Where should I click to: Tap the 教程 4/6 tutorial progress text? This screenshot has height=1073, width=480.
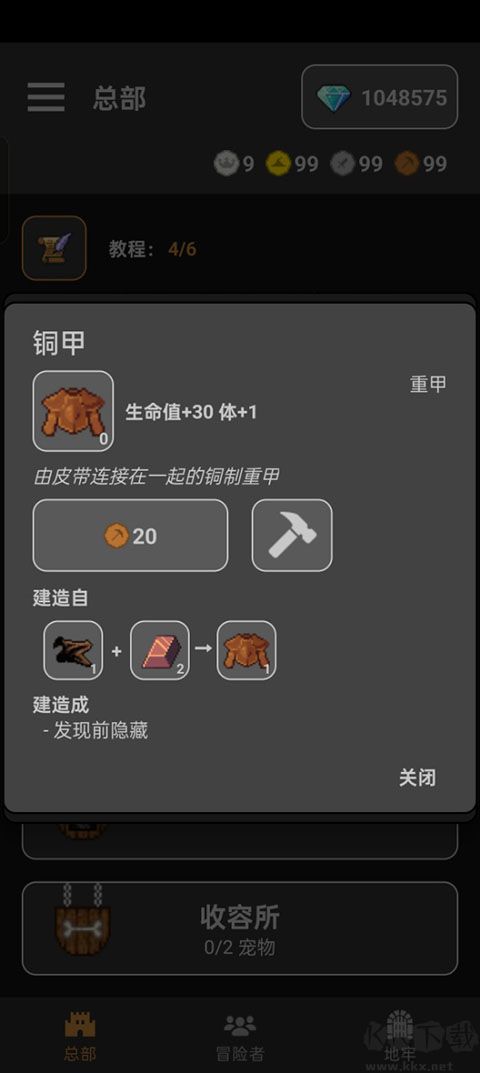point(152,248)
